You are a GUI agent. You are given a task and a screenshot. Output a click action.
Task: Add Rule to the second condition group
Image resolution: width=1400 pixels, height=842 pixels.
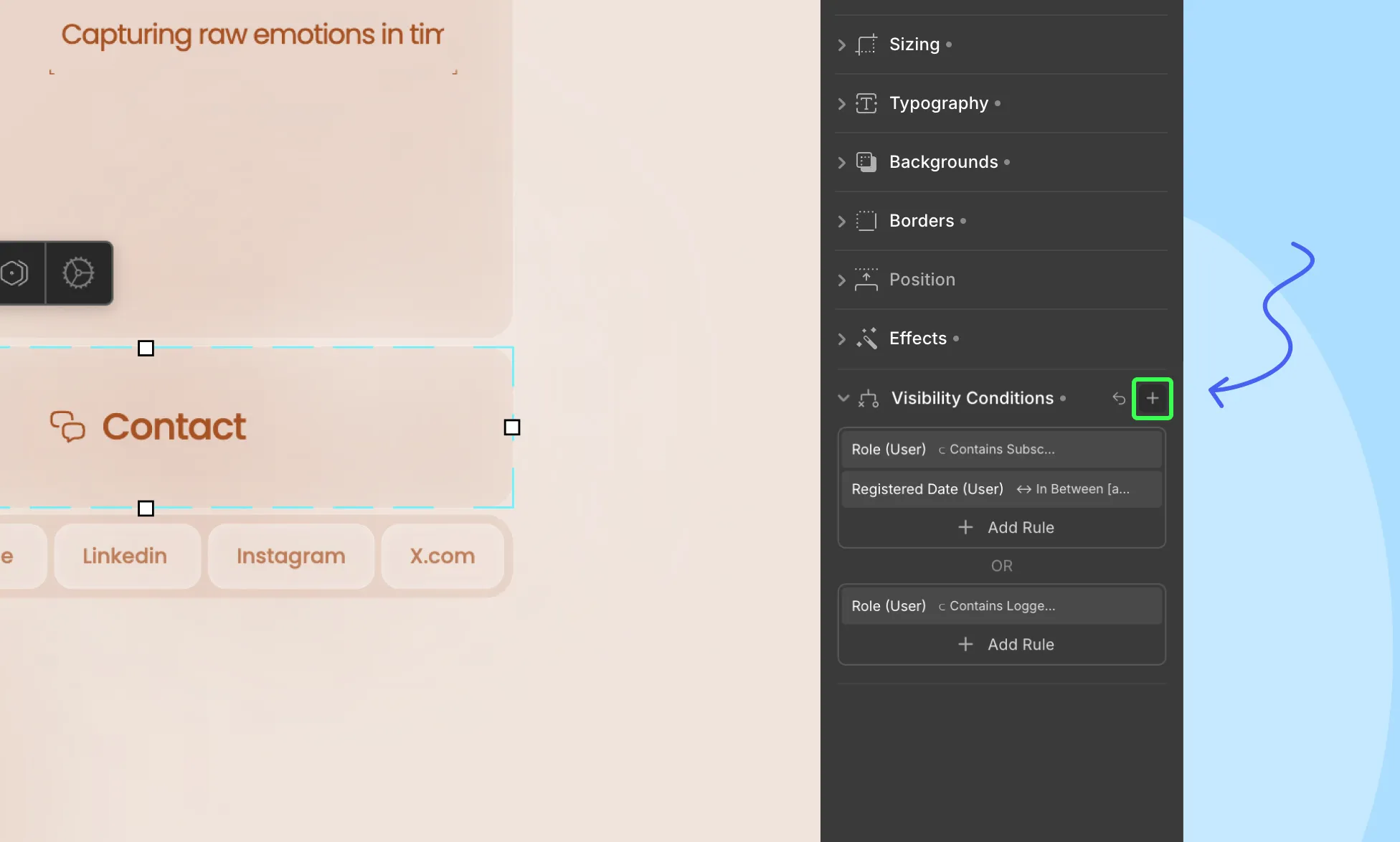point(1006,645)
